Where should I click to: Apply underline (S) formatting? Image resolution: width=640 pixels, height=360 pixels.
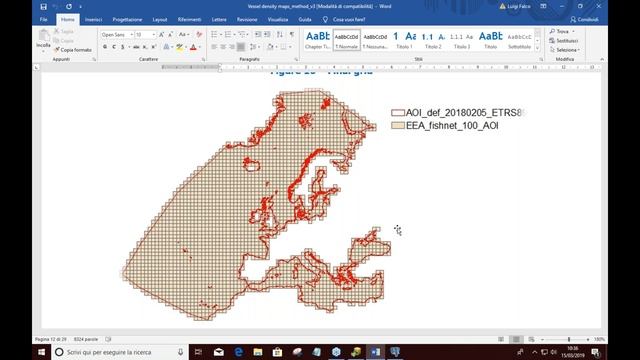click(122, 47)
